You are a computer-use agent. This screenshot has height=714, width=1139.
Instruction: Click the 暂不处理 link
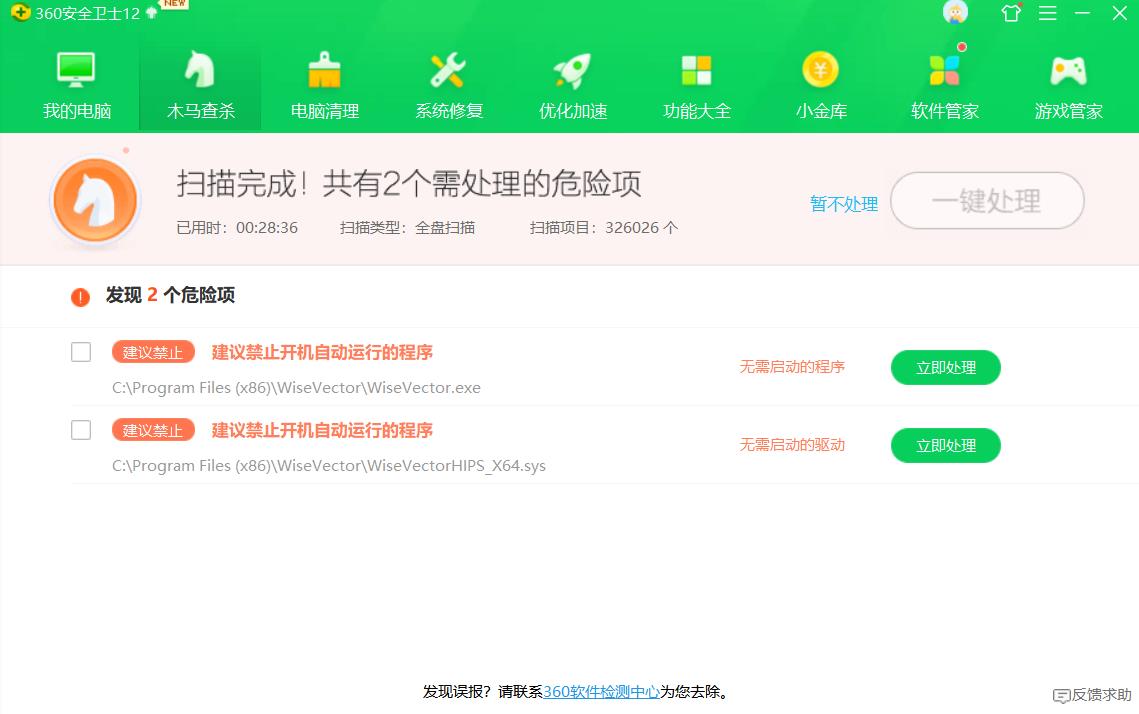tap(843, 204)
